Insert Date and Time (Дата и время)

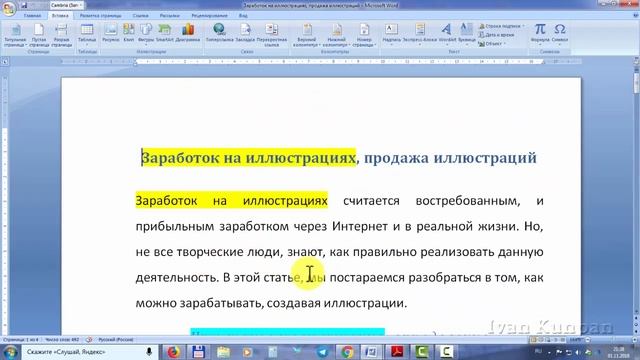coord(496,35)
